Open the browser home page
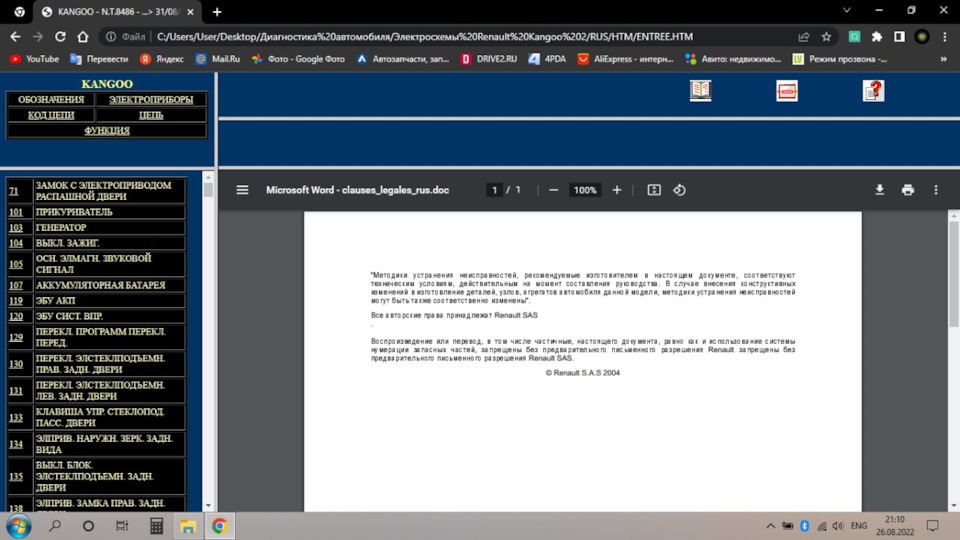The width and height of the screenshot is (960, 540). [x=83, y=37]
